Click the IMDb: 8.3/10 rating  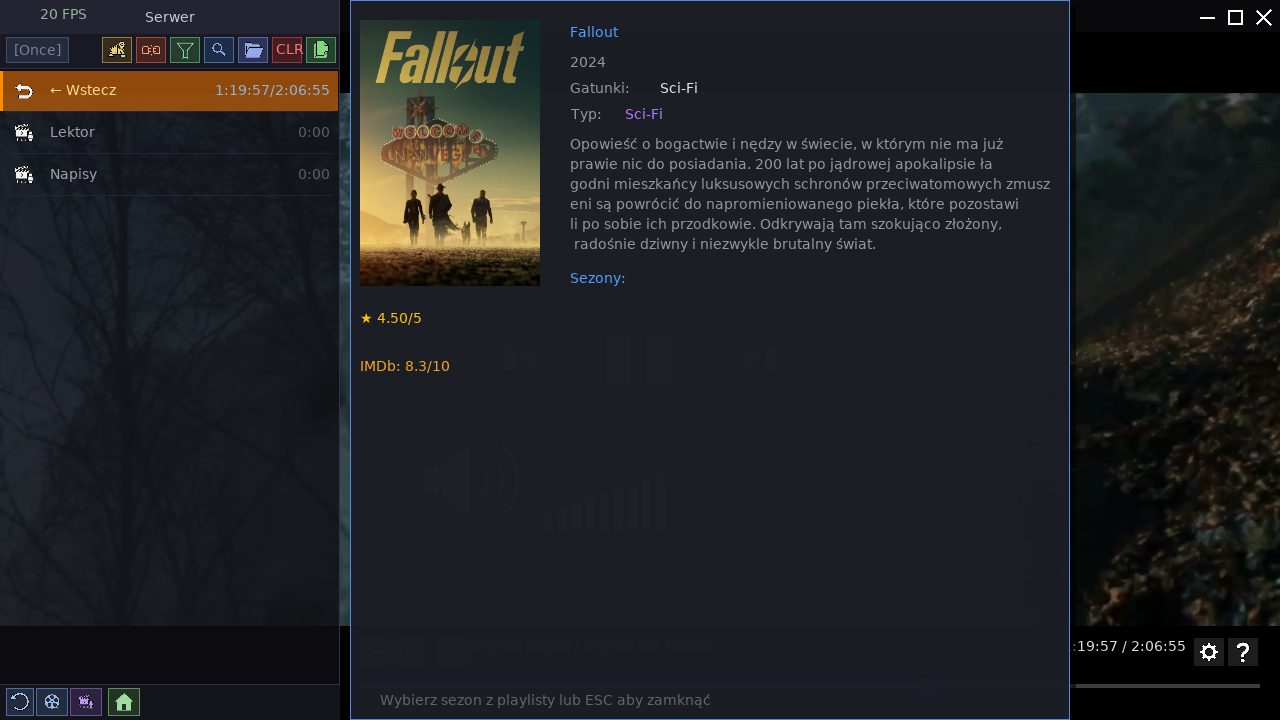coord(405,366)
